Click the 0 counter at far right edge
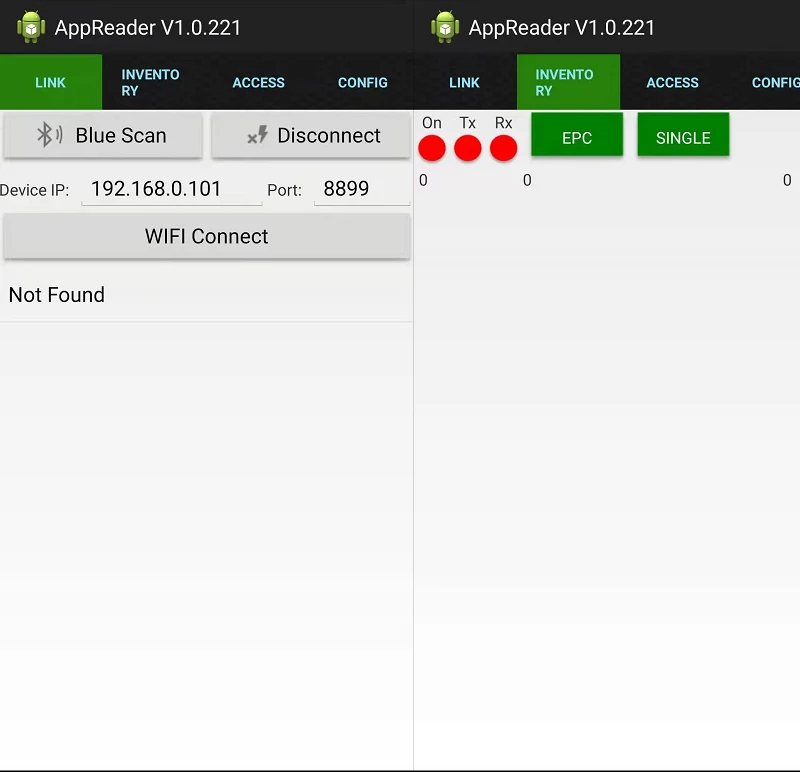800x772 pixels. click(x=787, y=180)
